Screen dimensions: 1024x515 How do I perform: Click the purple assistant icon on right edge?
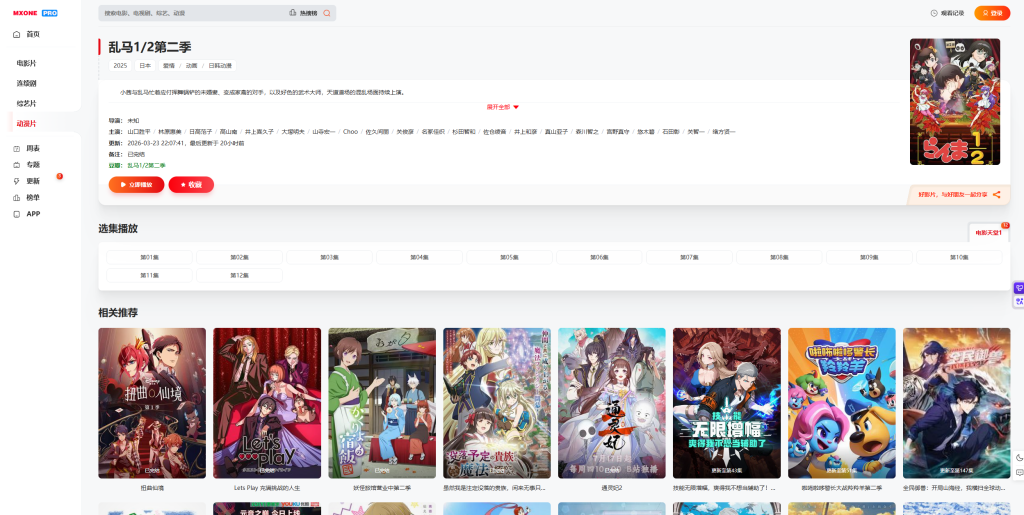coord(1019,288)
